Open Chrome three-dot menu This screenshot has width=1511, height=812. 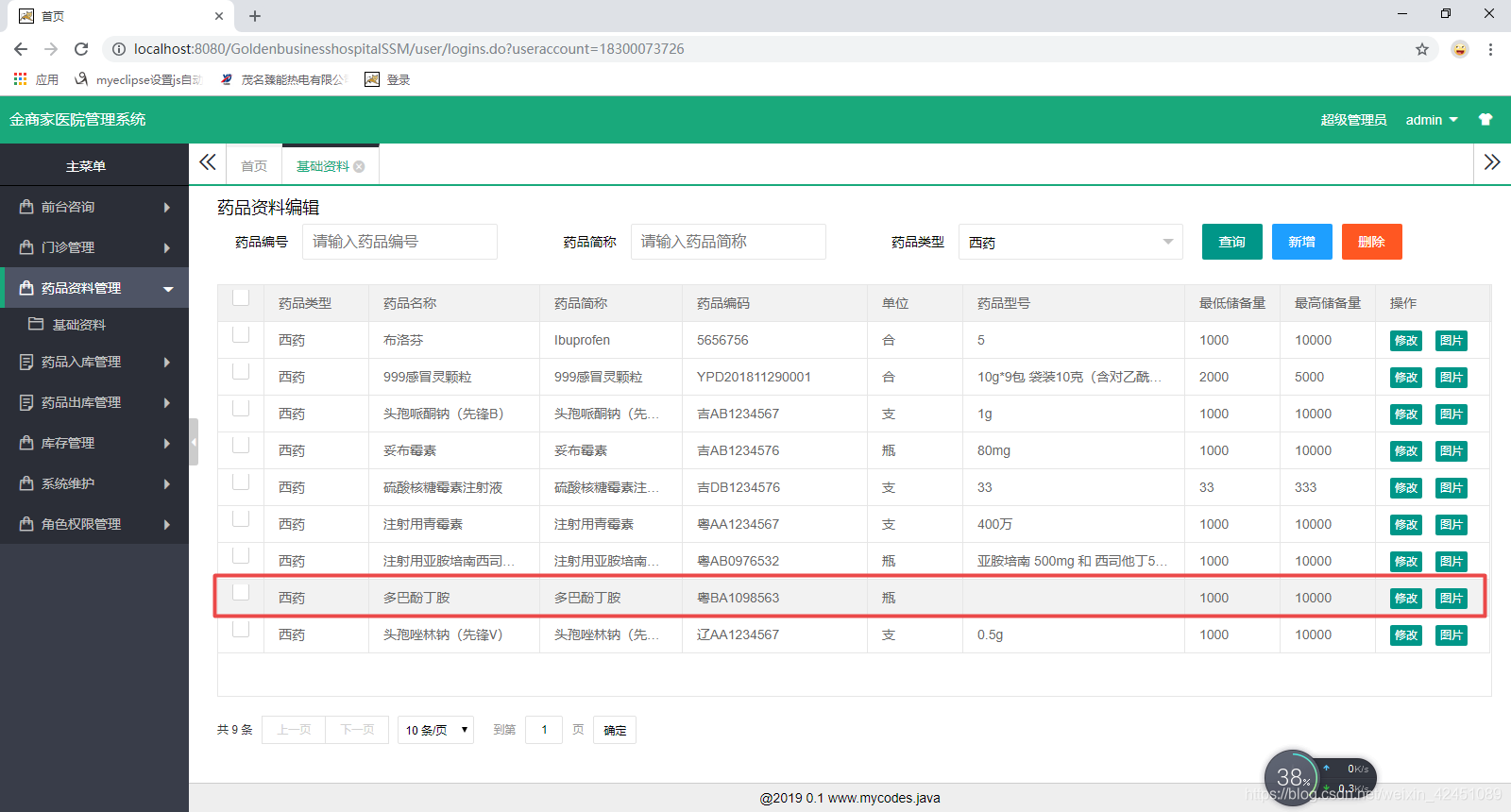tap(1490, 49)
